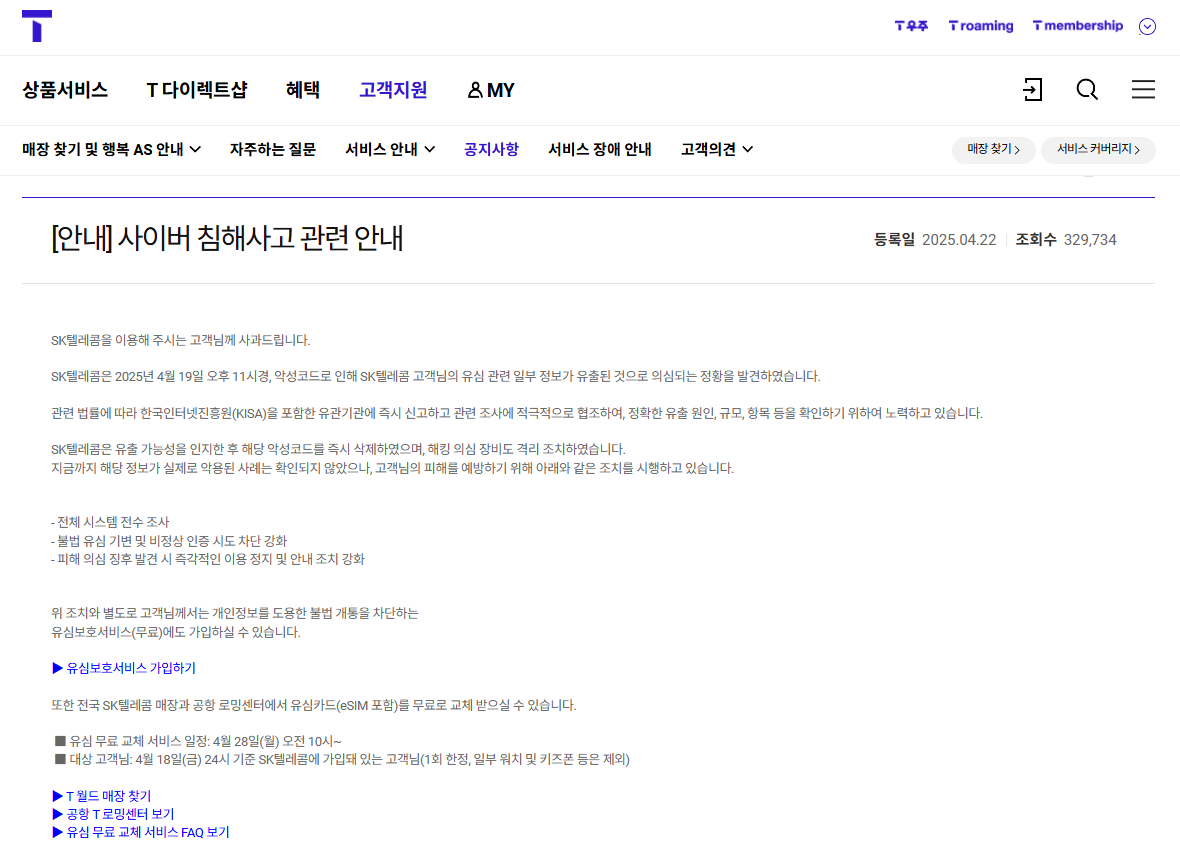Click the line '전체 시스템 전수 조사'
1180x847 pixels.
point(110,522)
